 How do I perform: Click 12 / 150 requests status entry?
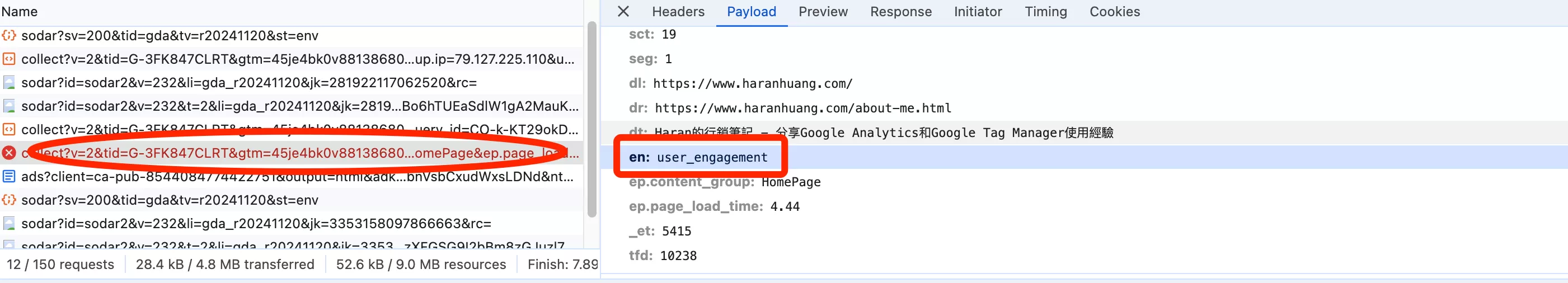tap(60, 264)
